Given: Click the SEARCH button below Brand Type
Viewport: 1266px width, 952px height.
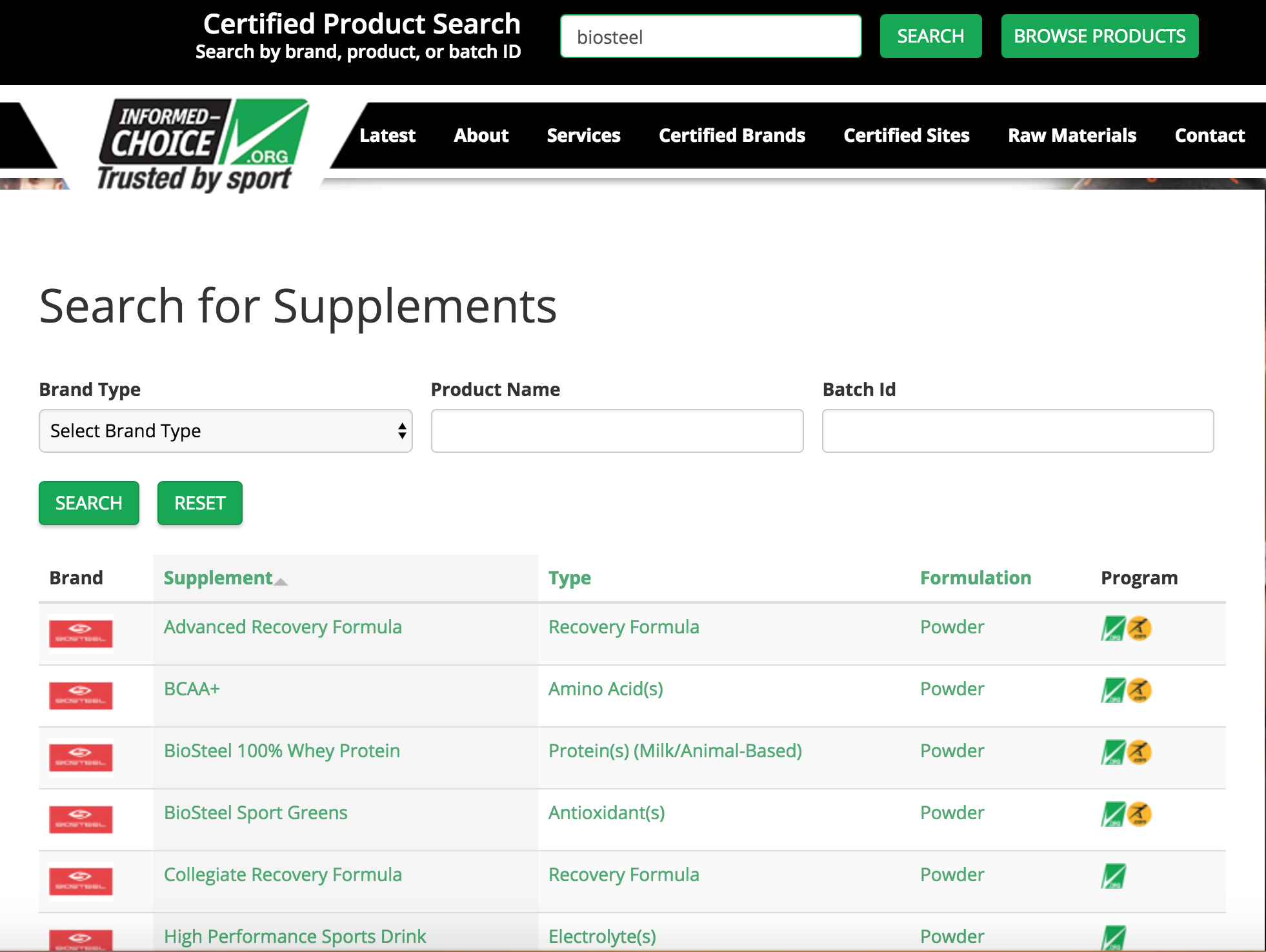Looking at the screenshot, I should pyautogui.click(x=89, y=503).
